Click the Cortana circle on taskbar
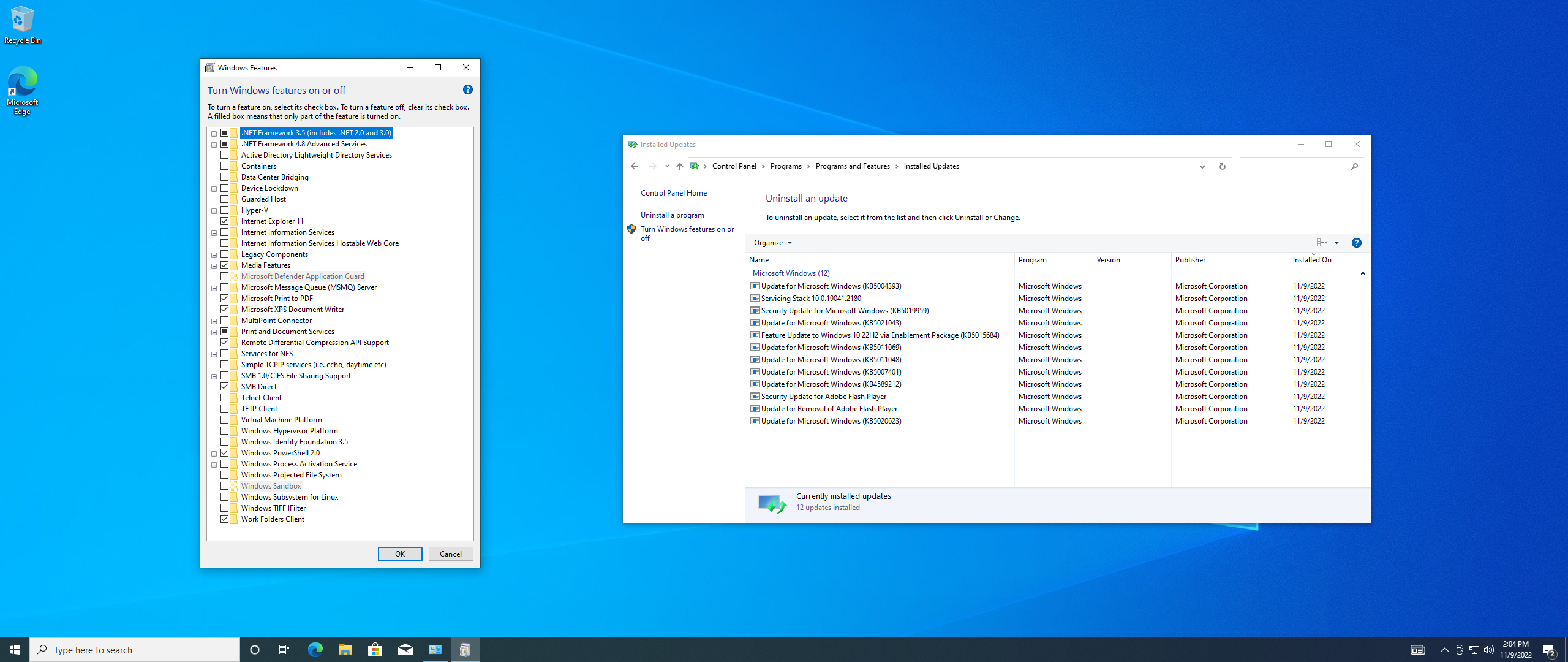This screenshot has width=1568, height=662. coord(255,650)
